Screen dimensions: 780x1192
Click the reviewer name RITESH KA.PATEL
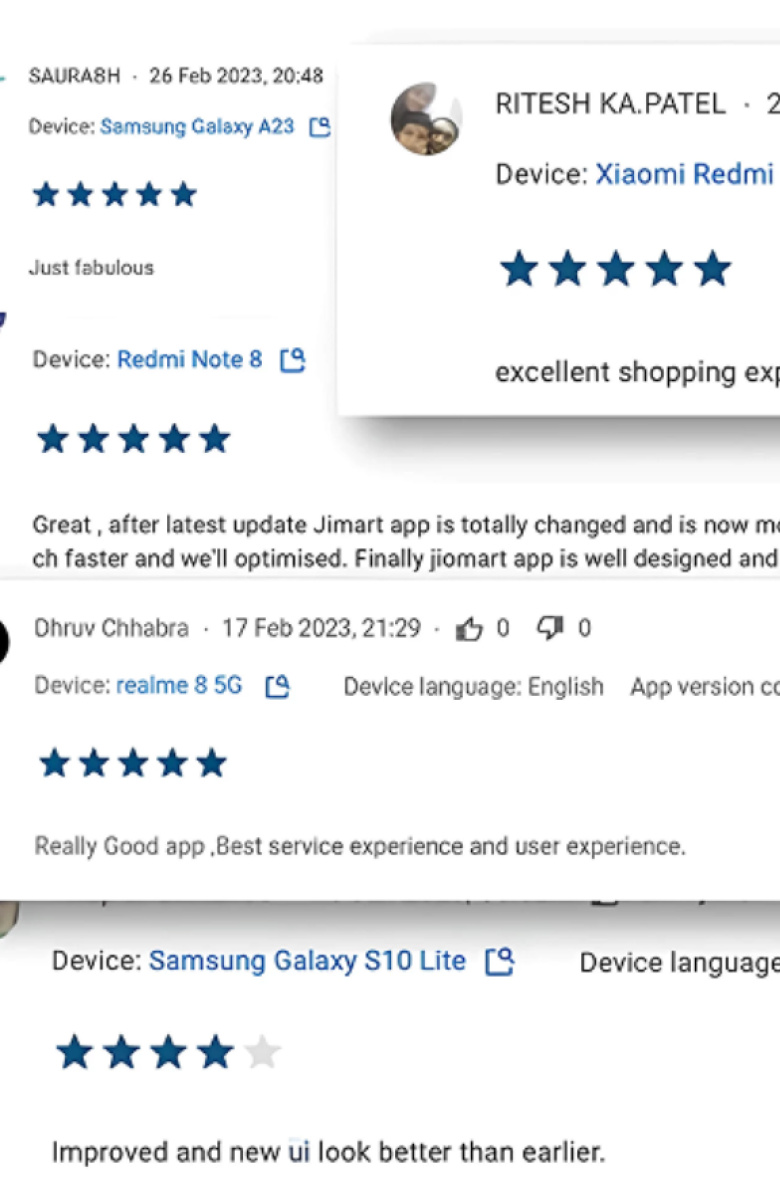point(610,104)
